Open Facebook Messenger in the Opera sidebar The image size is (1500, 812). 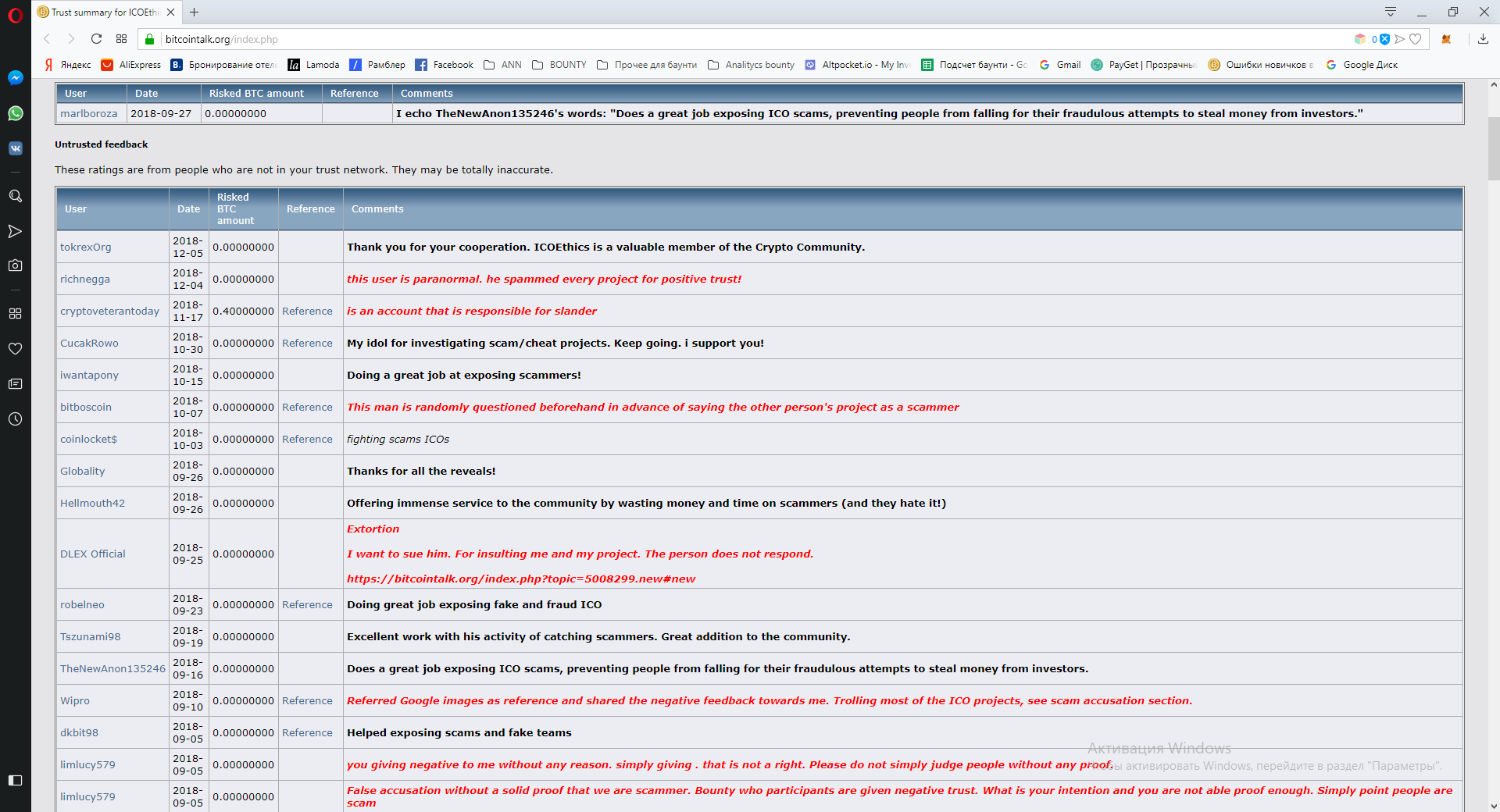[15, 78]
